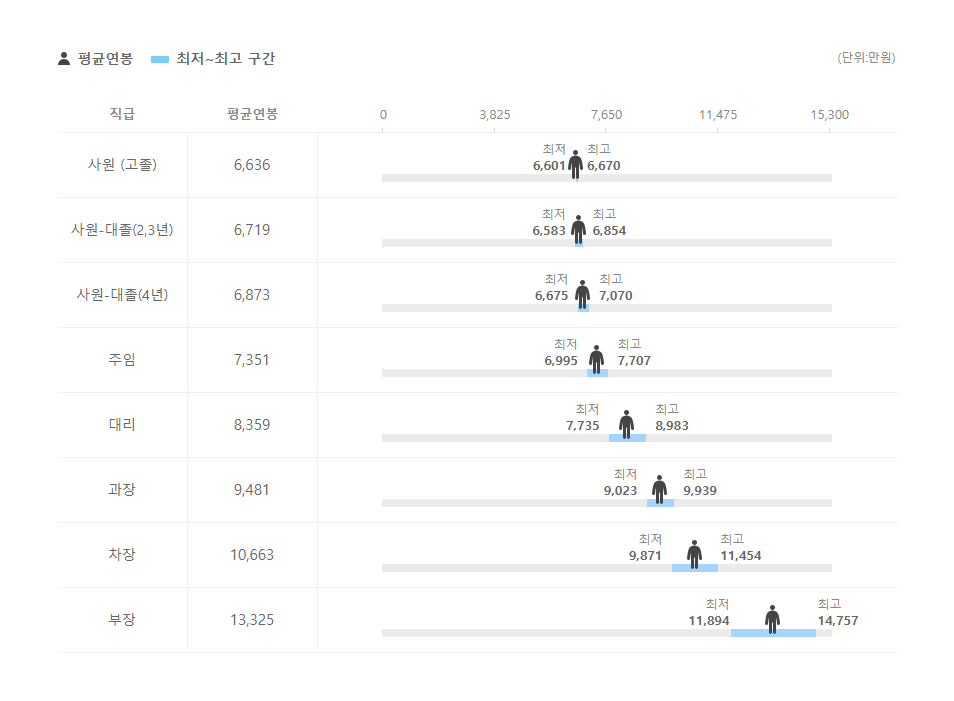Click the person icon in the 과장 row
Image resolution: width=954 pixels, height=701 pixels.
point(660,489)
